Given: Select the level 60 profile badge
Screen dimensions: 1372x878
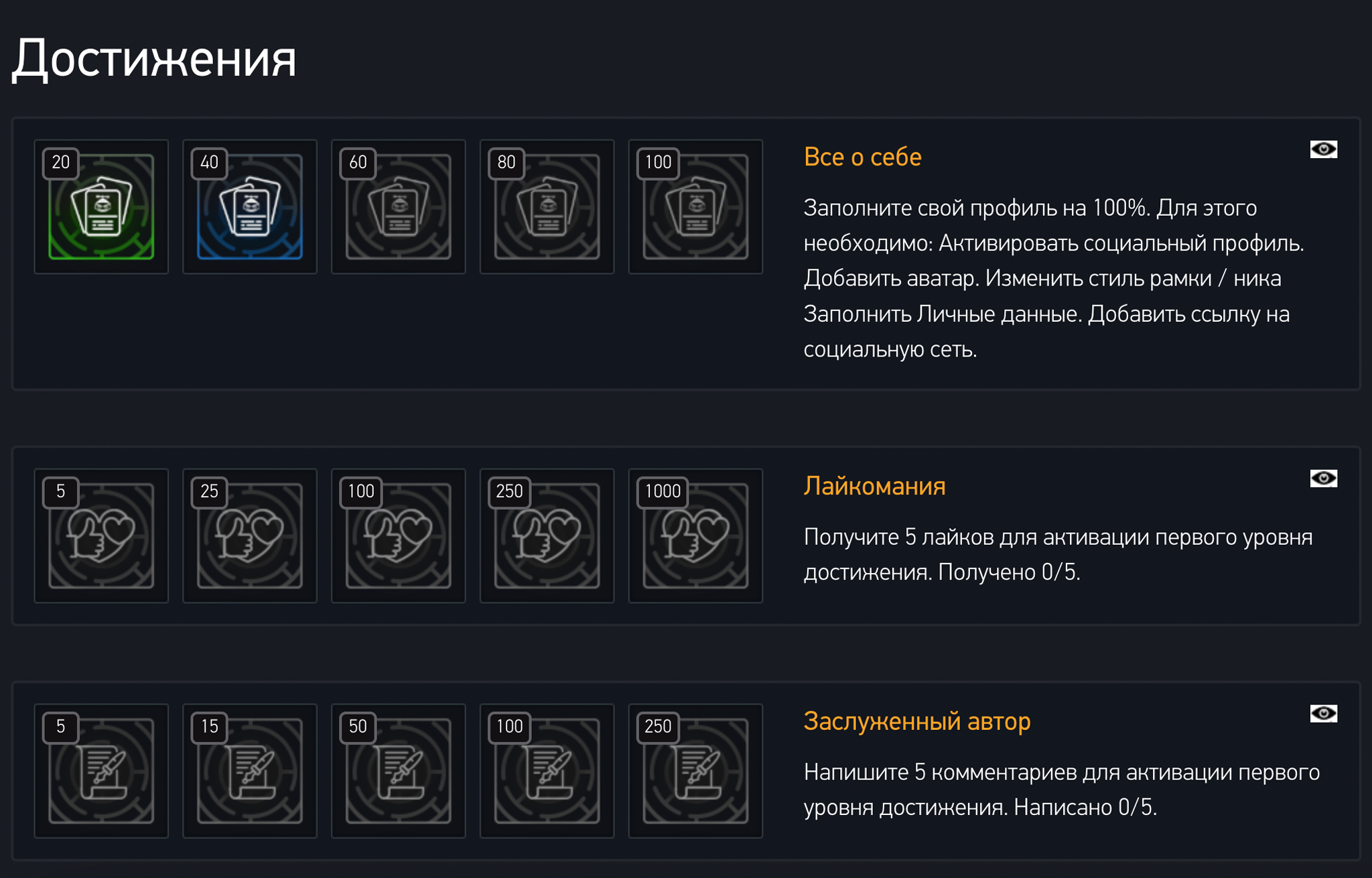Looking at the screenshot, I should pyautogui.click(x=399, y=206).
